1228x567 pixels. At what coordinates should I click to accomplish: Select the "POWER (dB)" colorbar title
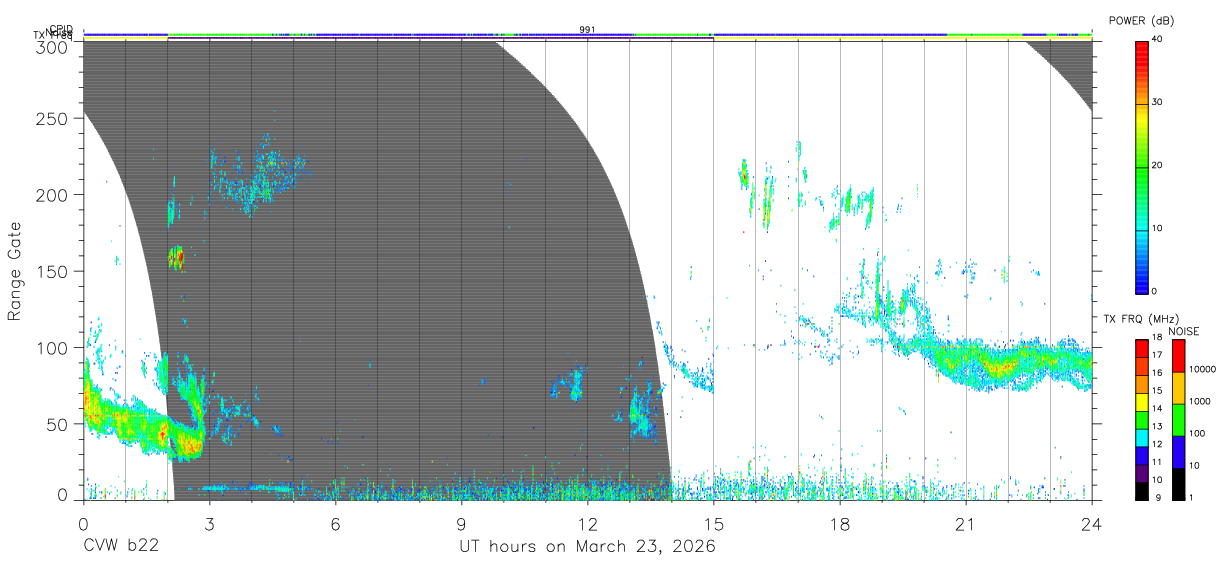coord(1141,20)
